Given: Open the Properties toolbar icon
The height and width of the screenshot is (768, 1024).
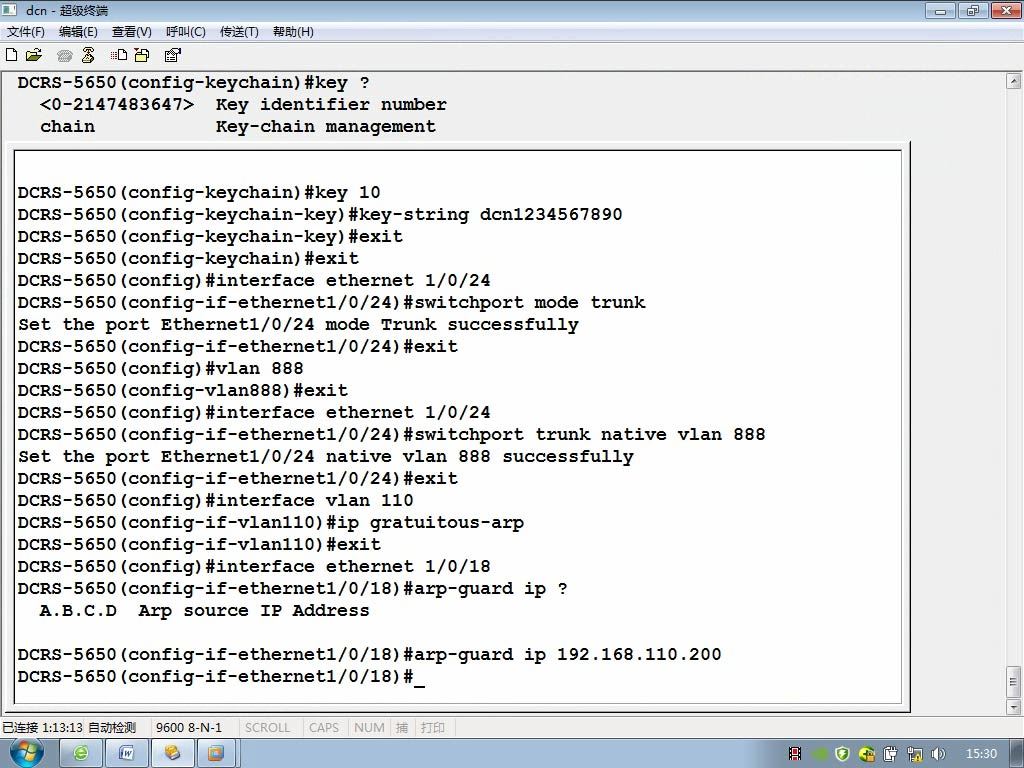Looking at the screenshot, I should click(x=172, y=56).
